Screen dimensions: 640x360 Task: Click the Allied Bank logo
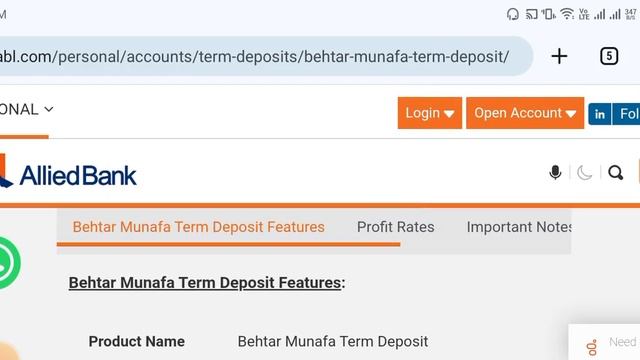click(x=68, y=175)
